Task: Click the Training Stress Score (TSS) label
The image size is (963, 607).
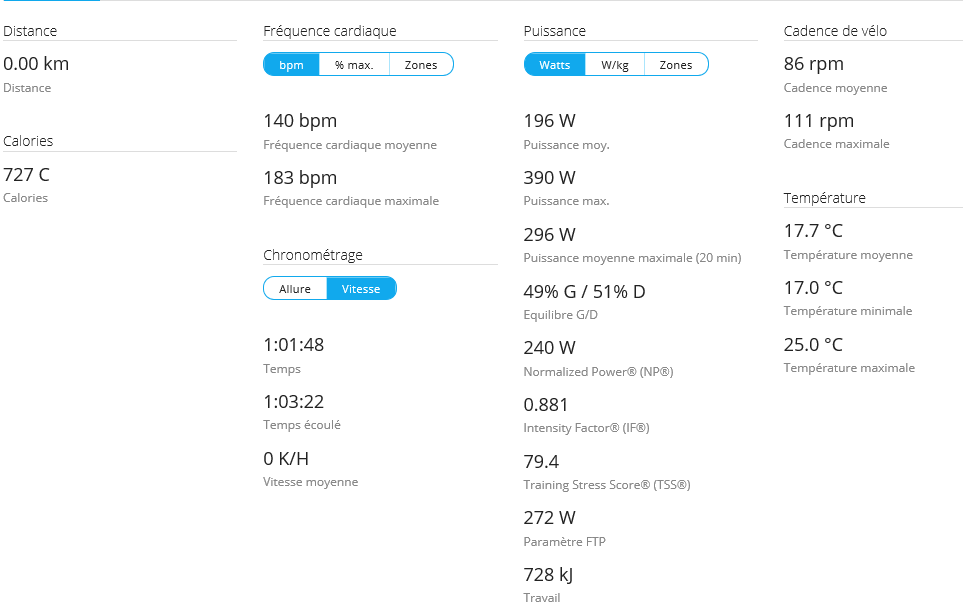Action: coord(606,485)
